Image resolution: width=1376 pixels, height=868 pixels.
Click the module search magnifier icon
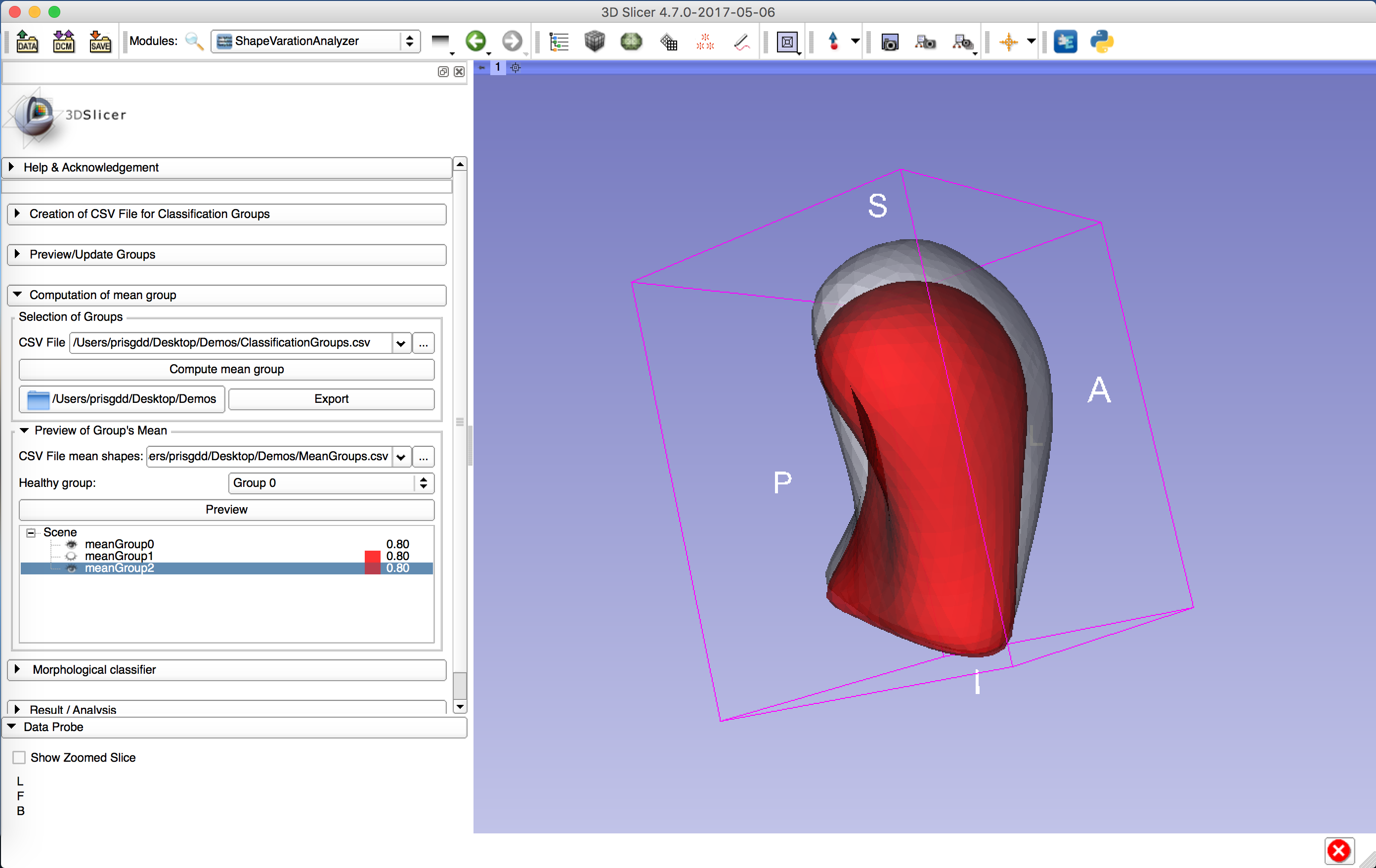tap(194, 41)
